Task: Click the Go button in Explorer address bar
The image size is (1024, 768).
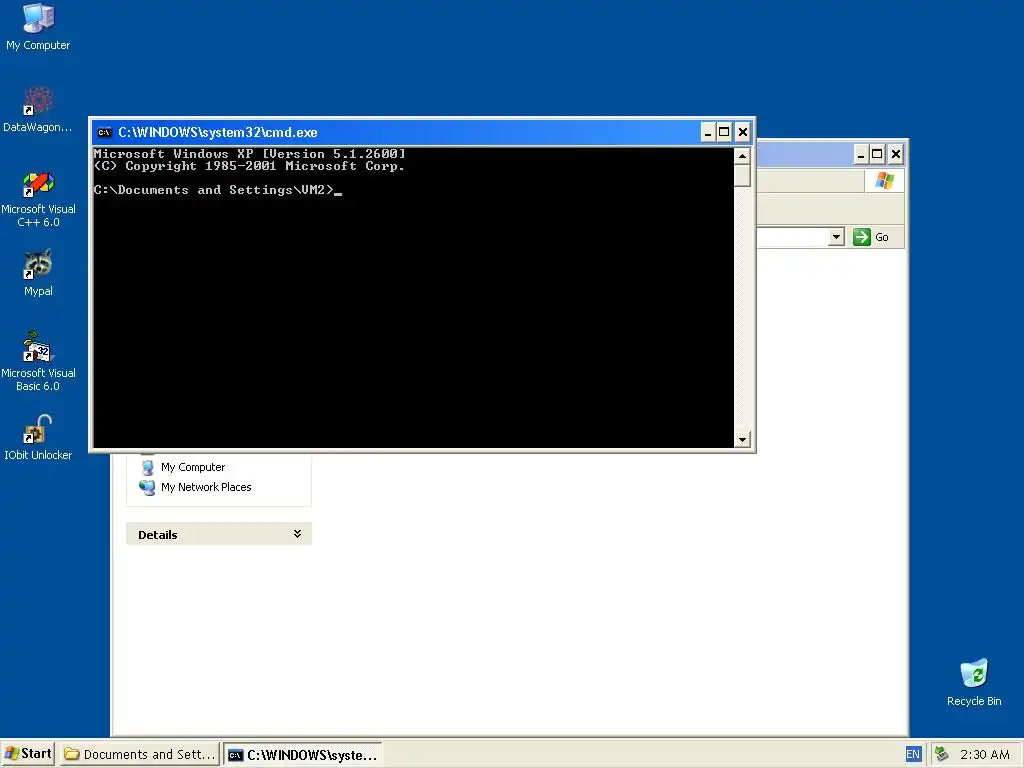Action: 871,237
